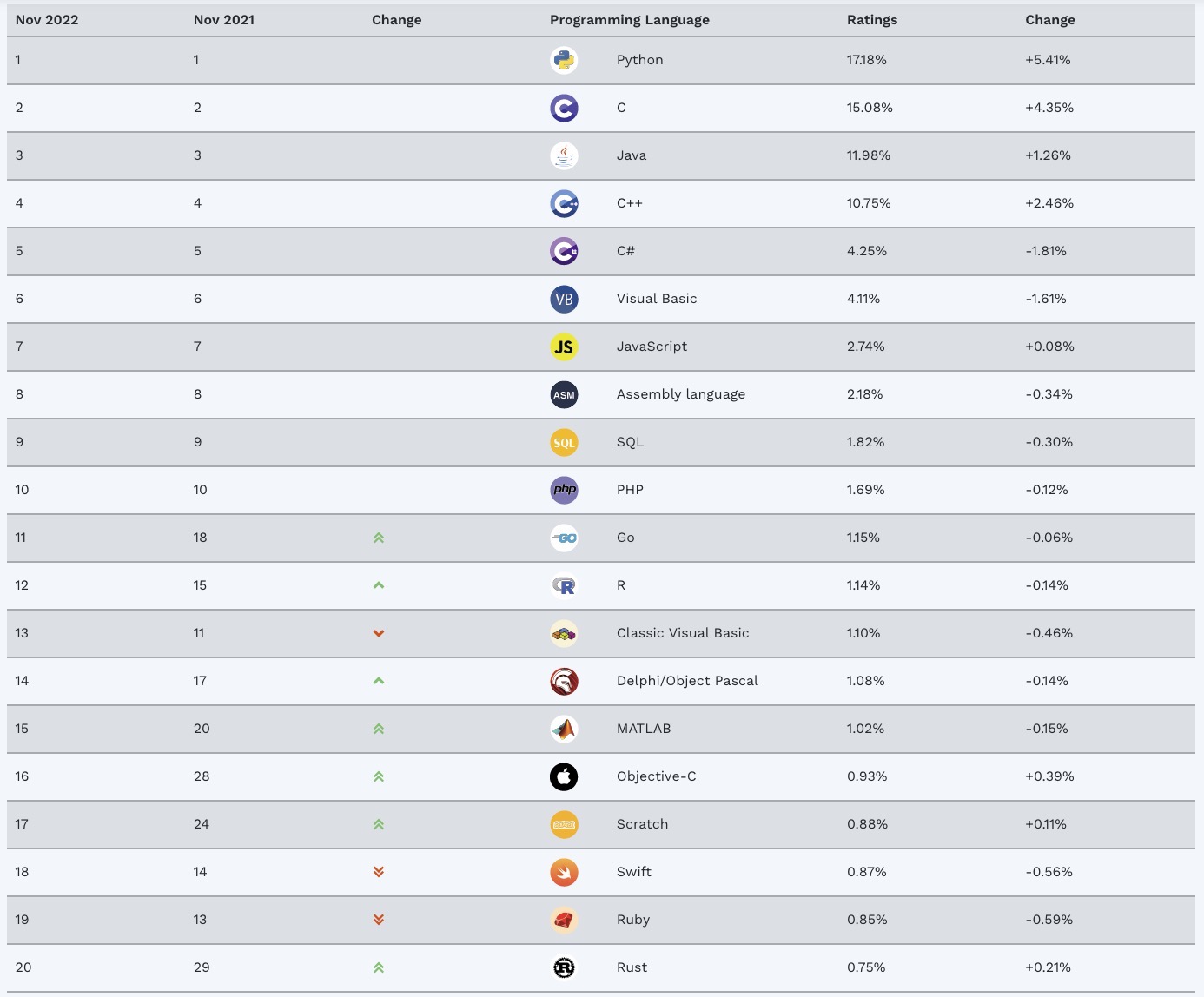Click the Swift bird logo icon
Image resolution: width=1204 pixels, height=997 pixels.
564,872
